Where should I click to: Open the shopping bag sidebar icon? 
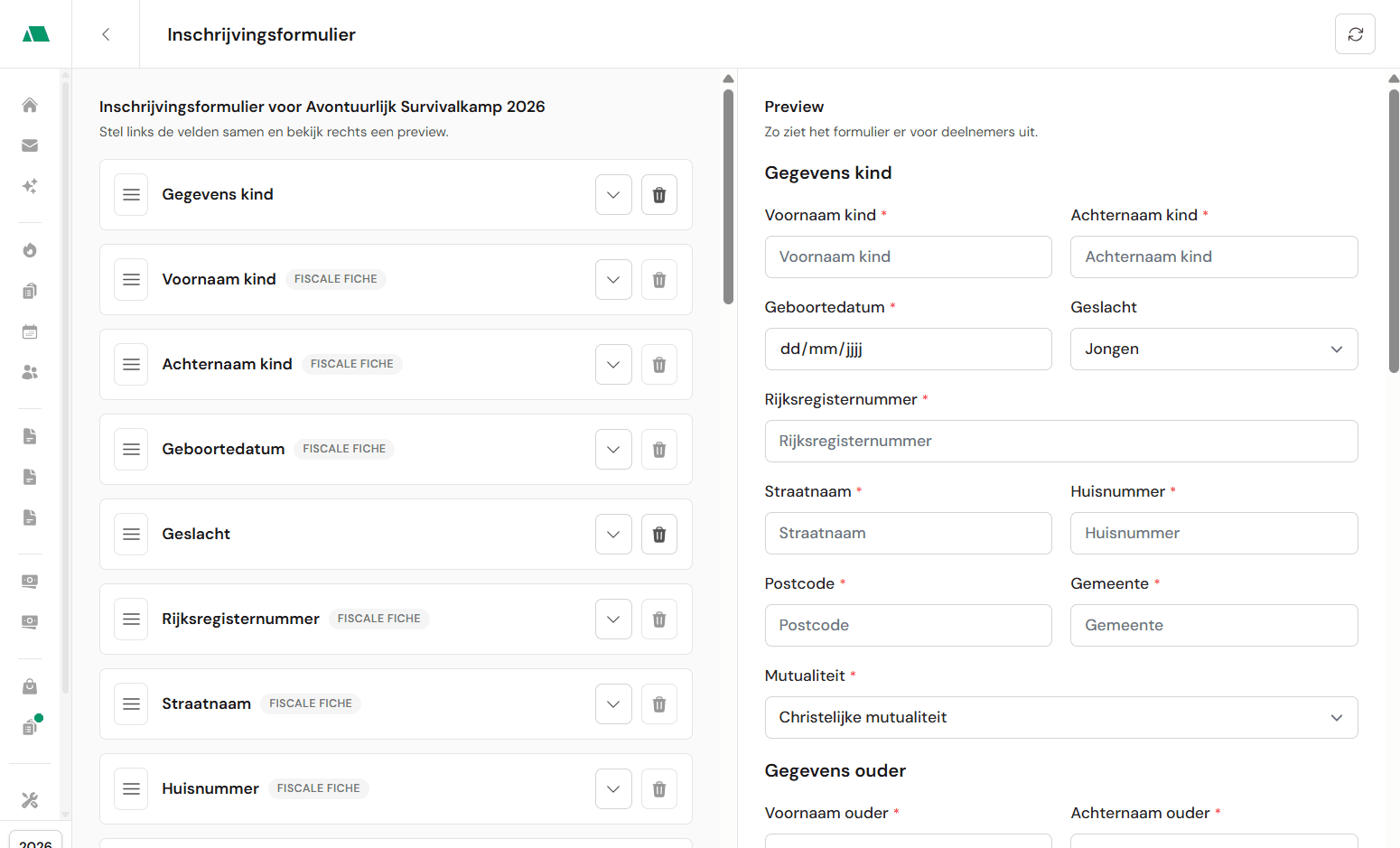click(30, 686)
